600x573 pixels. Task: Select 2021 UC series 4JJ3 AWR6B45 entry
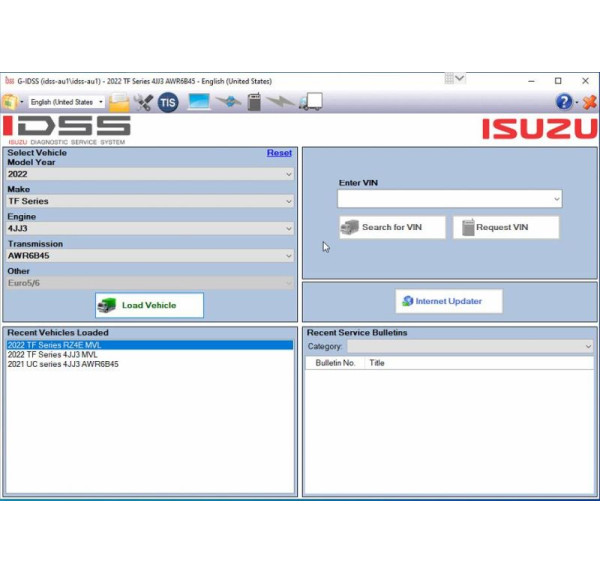(x=63, y=364)
